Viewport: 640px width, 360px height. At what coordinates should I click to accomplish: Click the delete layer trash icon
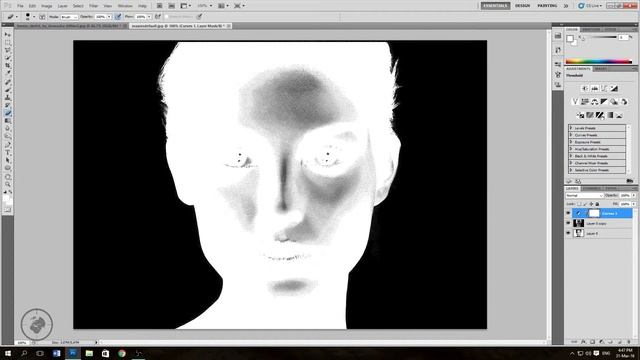point(629,342)
